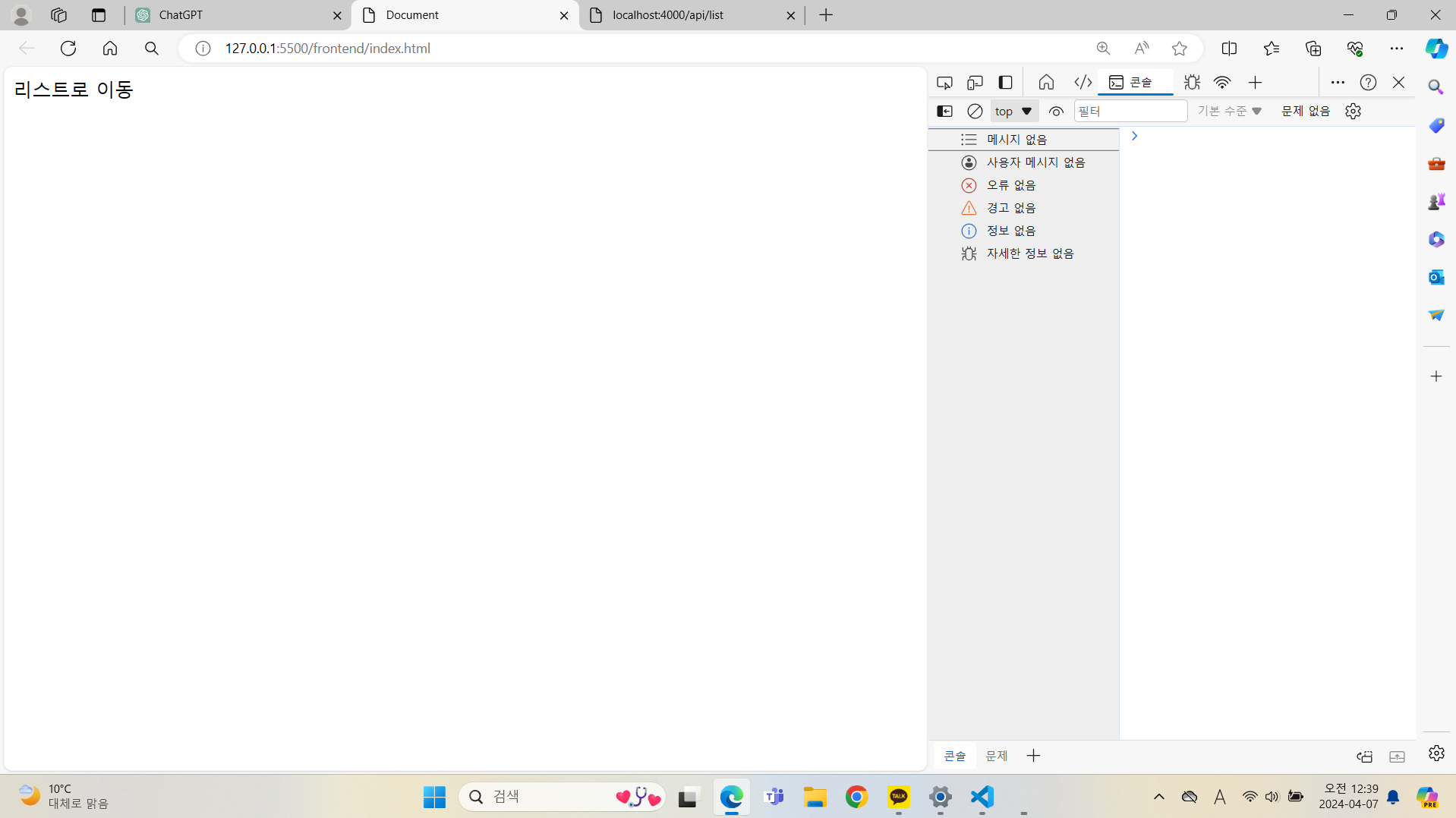
Task: Open the profile avatar
Action: (21, 15)
